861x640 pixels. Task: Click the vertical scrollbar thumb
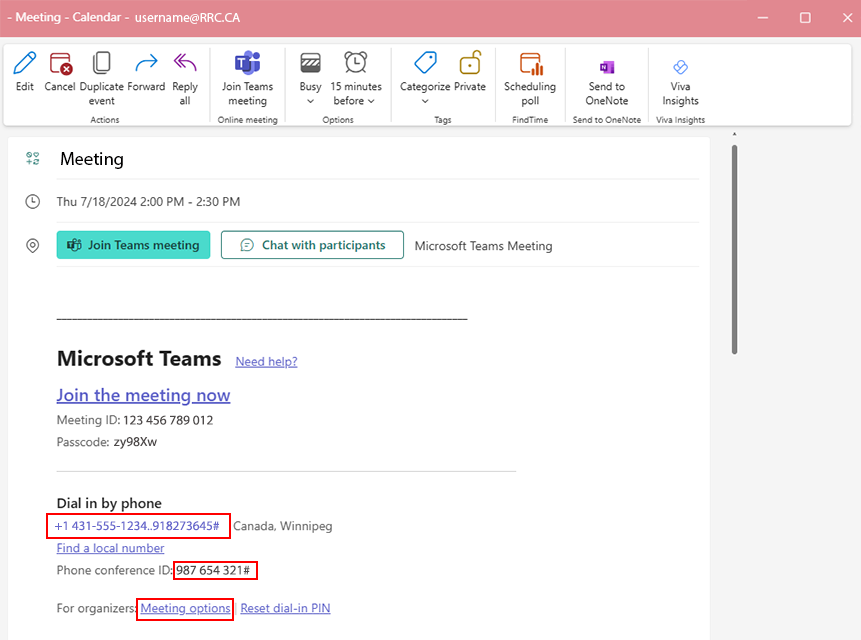pos(734,250)
